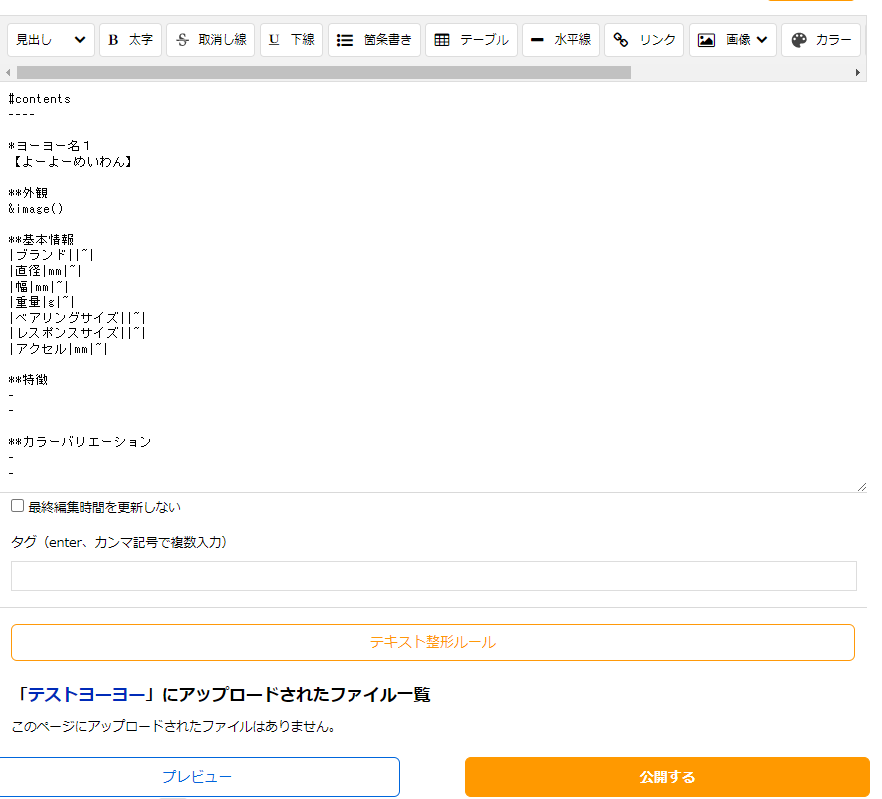Insert a horizontal rule with 水平線
This screenshot has width=882, height=799.
point(561,40)
